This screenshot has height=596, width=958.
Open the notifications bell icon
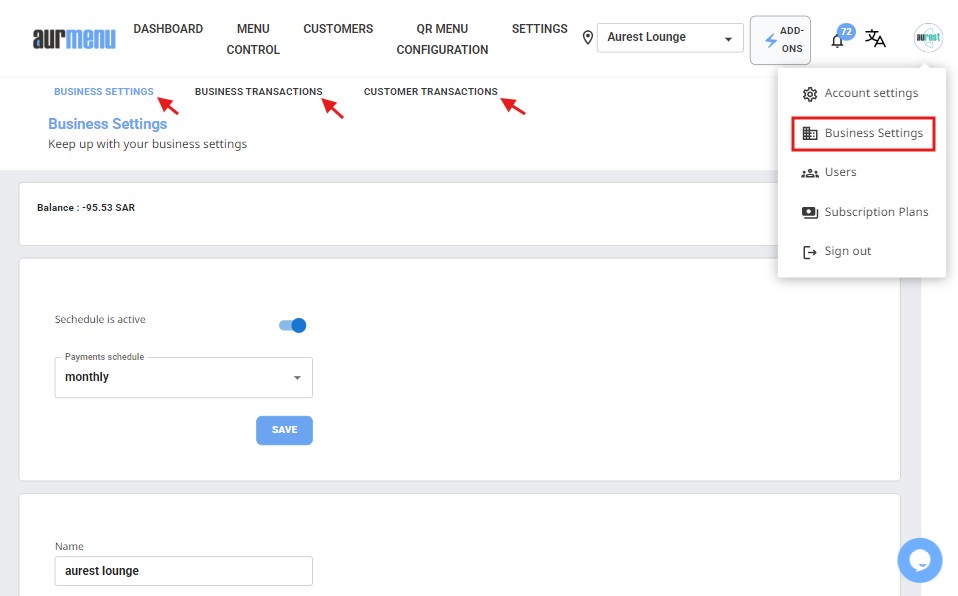838,40
